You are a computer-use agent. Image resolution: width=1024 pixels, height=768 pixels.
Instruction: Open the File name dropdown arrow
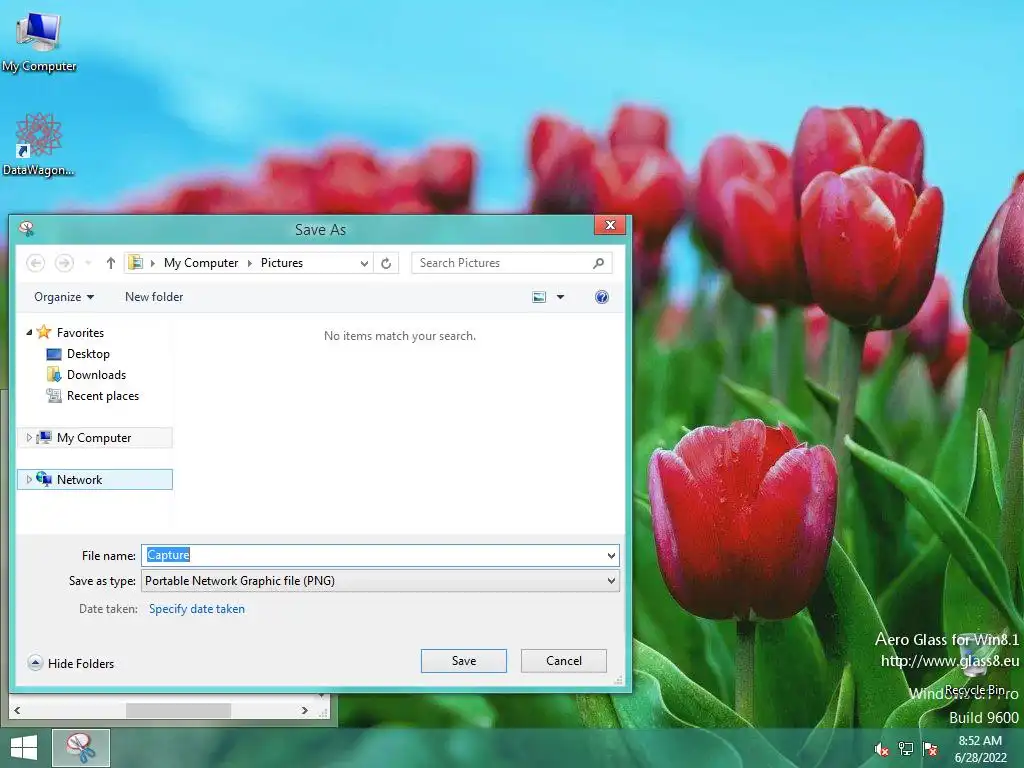(611, 556)
